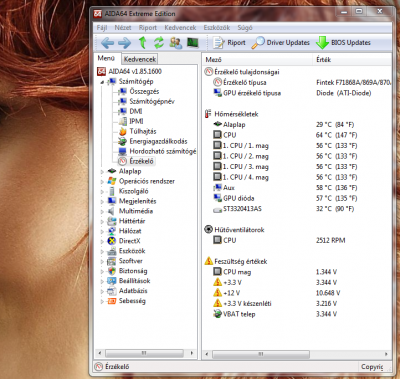Select the +3.3 V készenléti row
The width and height of the screenshot is (400, 379).
pyautogui.click(x=297, y=304)
